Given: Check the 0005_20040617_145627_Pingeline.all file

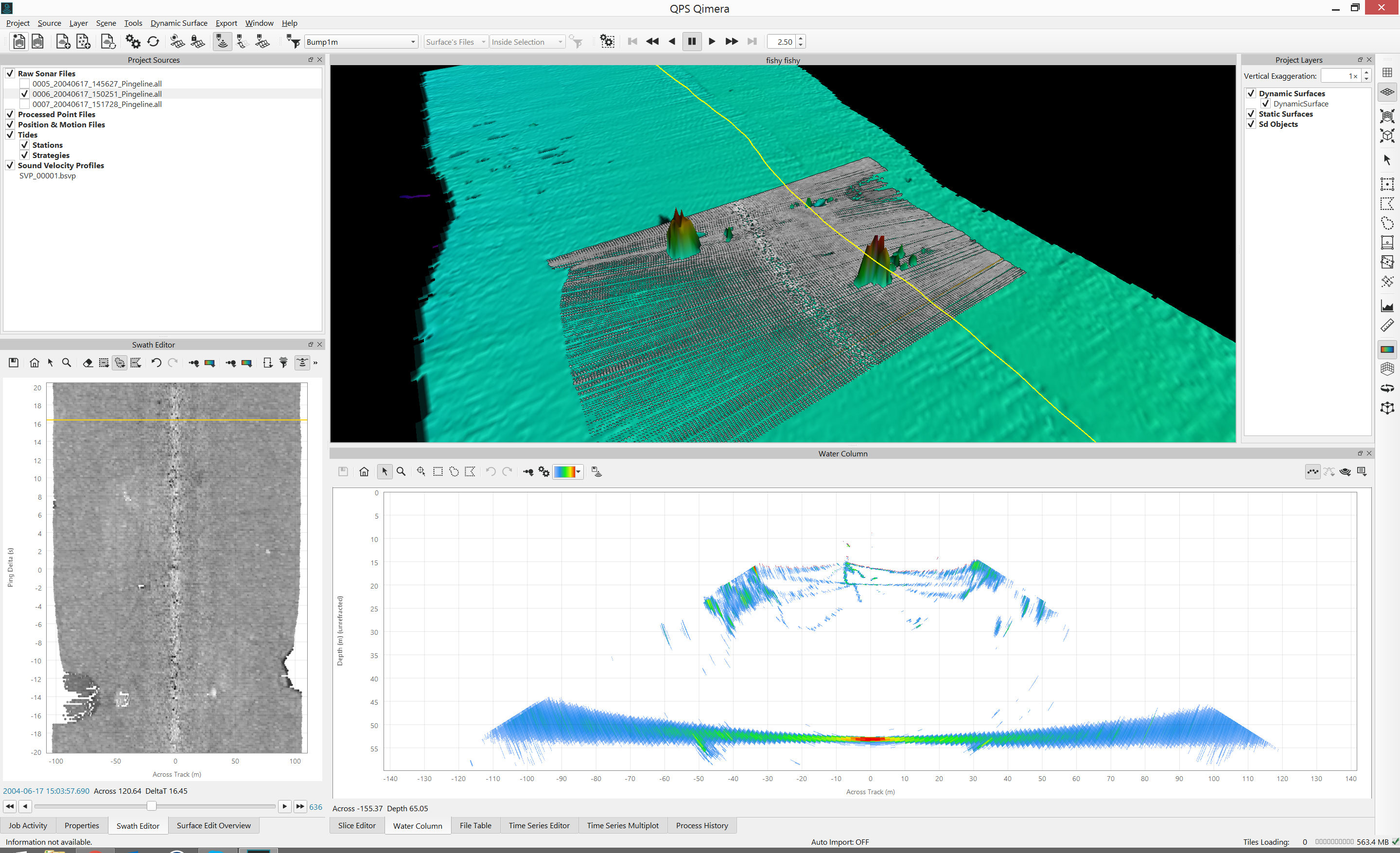Looking at the screenshot, I should 24,84.
